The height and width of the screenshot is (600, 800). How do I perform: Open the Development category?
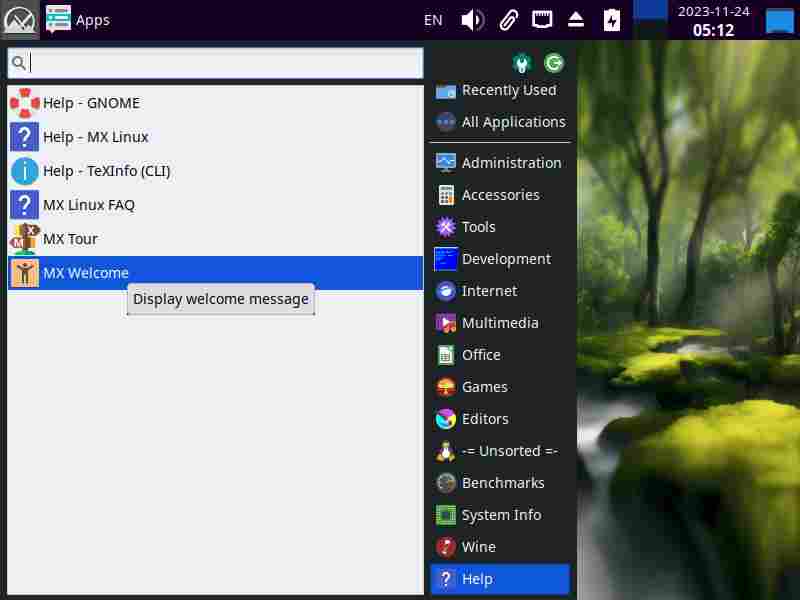501,259
